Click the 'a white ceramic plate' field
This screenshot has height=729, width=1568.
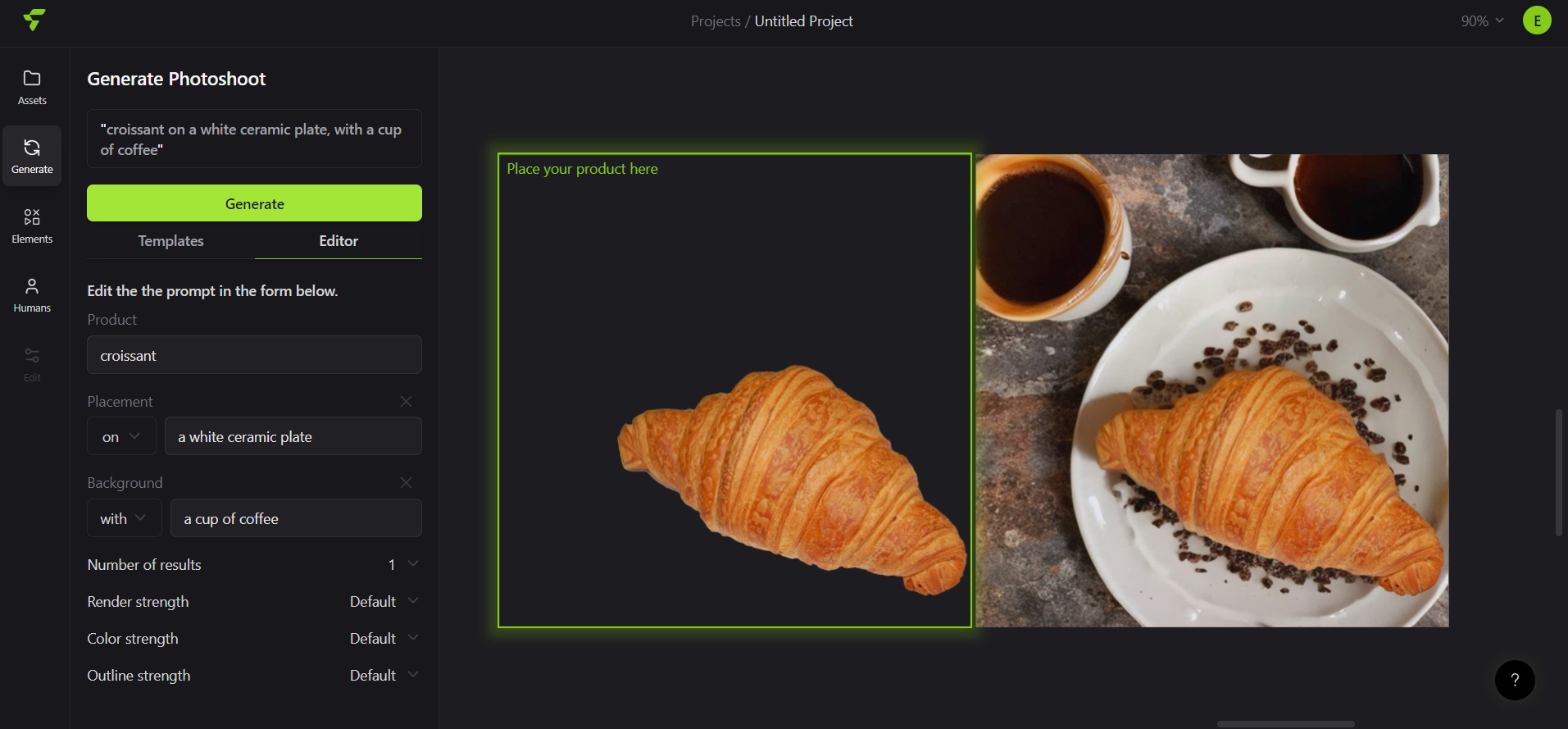293,436
